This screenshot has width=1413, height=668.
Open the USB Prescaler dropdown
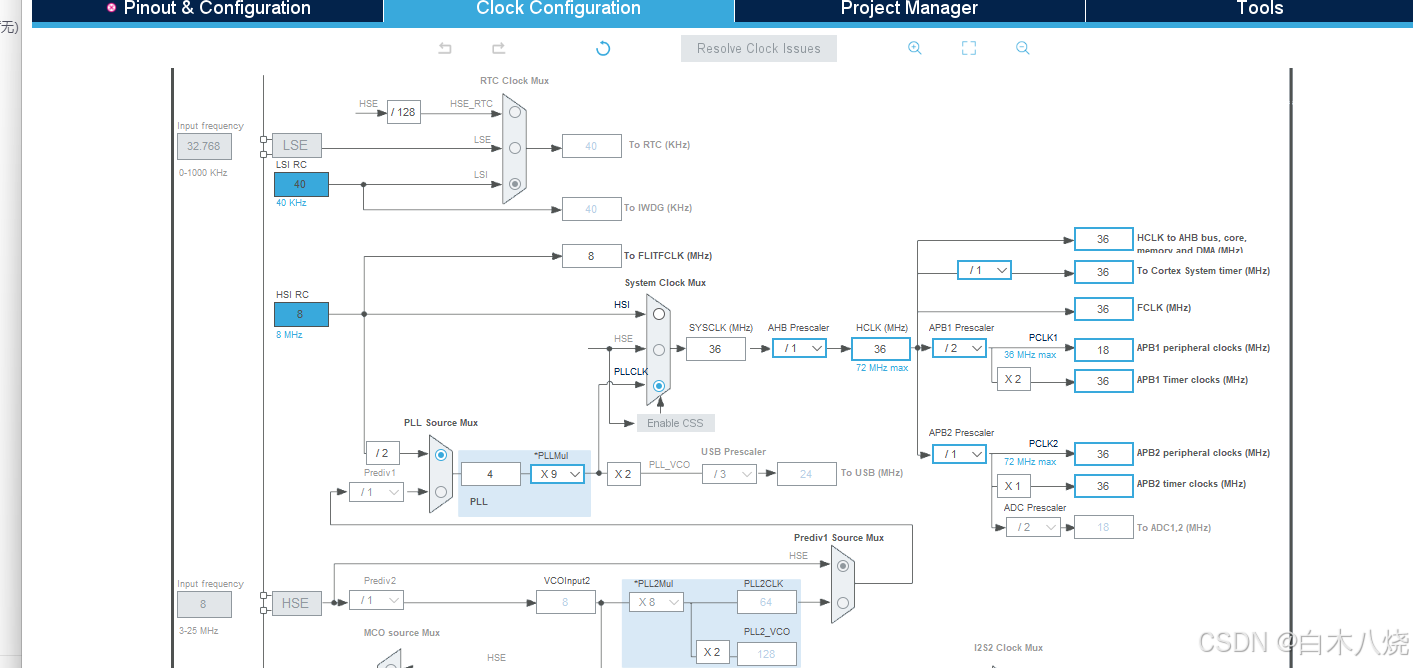click(x=730, y=474)
